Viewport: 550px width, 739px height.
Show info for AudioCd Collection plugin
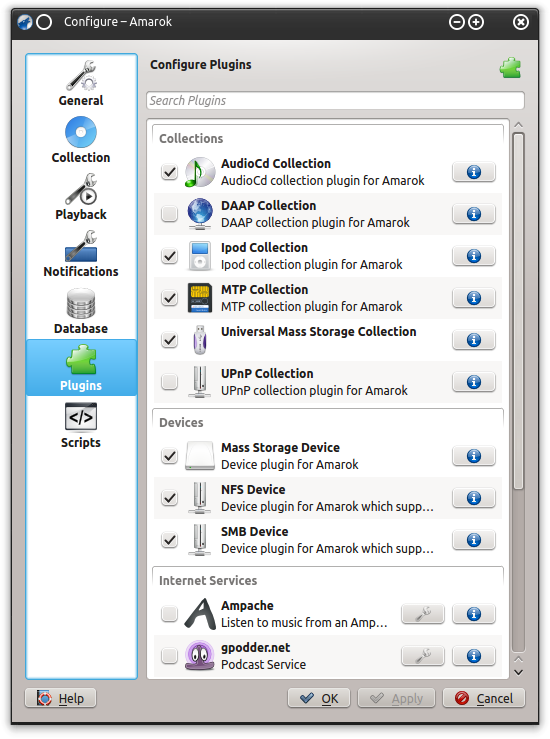[474, 172]
